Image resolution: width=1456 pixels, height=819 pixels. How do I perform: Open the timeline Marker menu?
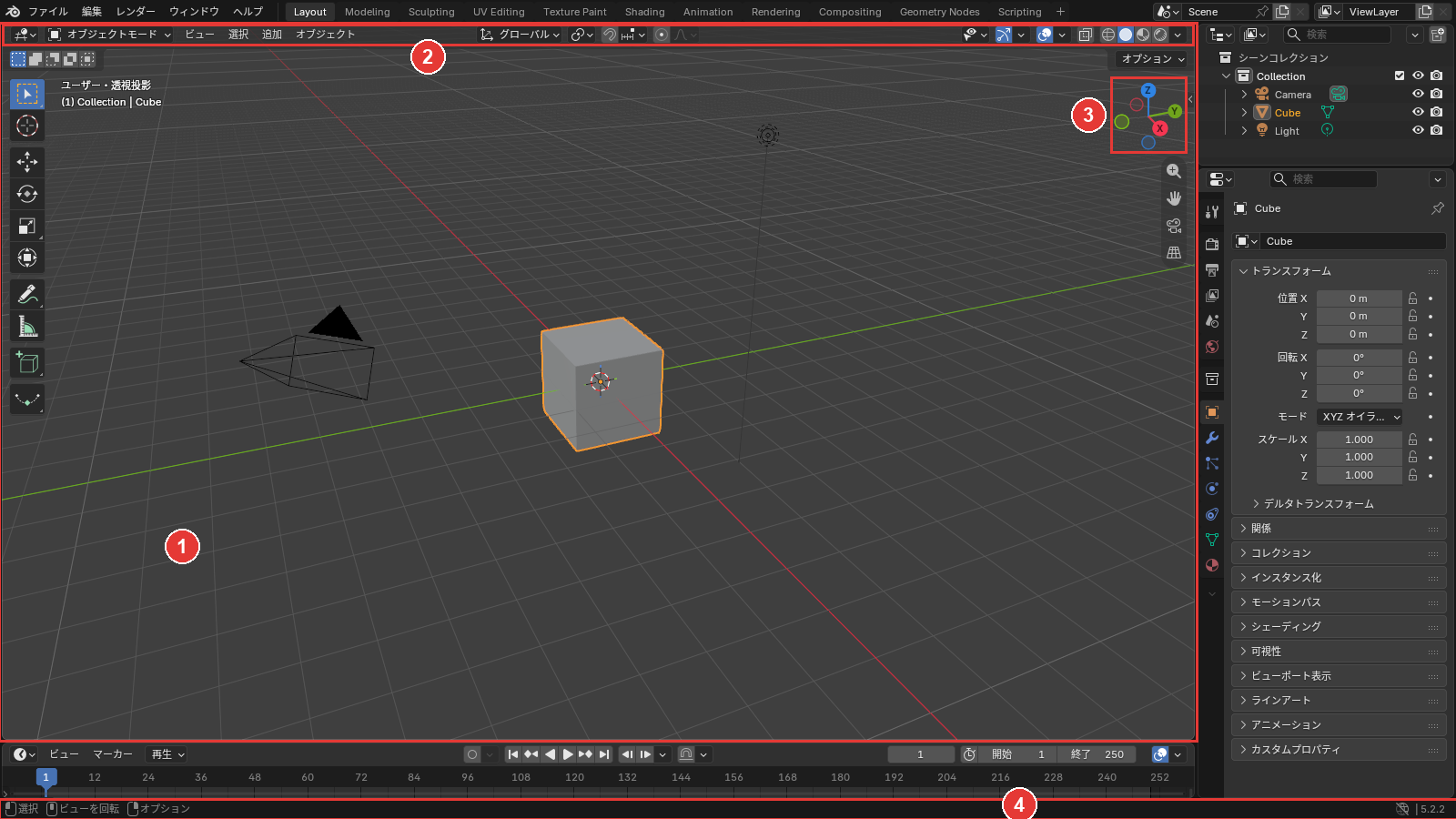click(113, 754)
